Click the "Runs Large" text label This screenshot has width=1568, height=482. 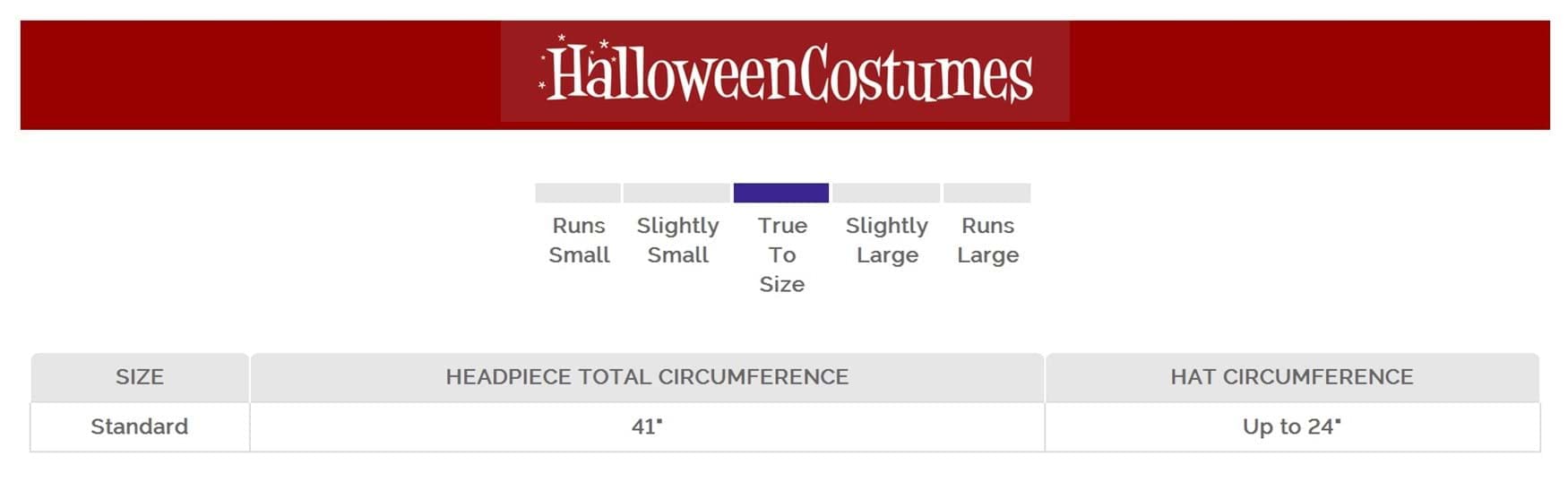pos(987,240)
